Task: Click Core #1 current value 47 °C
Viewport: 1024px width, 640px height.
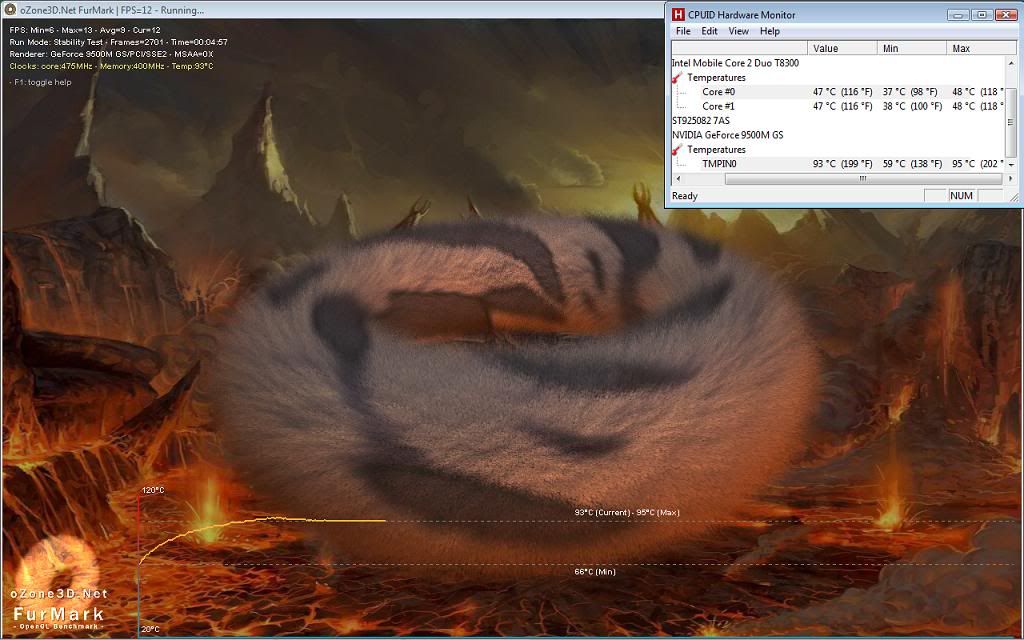Action: [x=842, y=106]
